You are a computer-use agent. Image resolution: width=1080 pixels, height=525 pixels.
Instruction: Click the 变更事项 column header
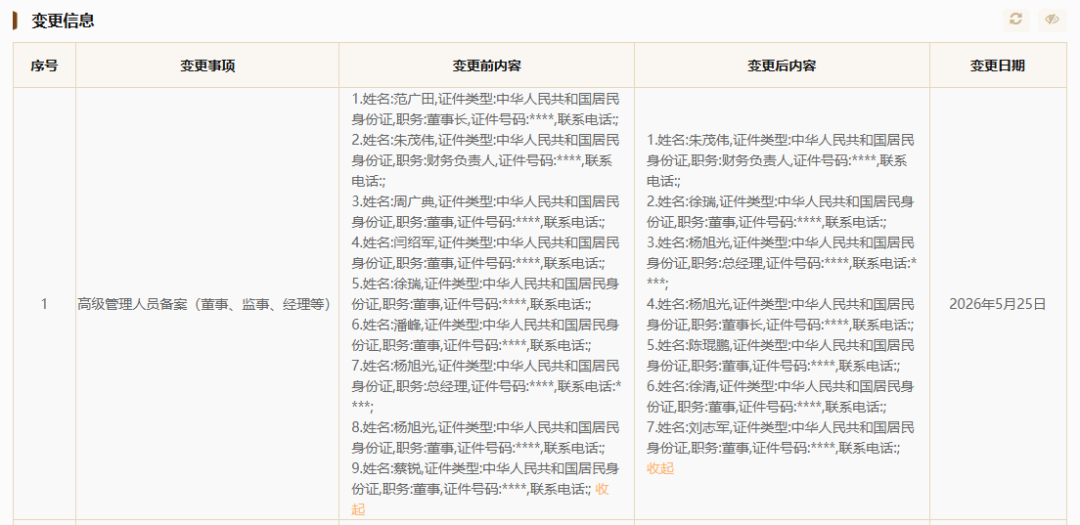point(207,65)
